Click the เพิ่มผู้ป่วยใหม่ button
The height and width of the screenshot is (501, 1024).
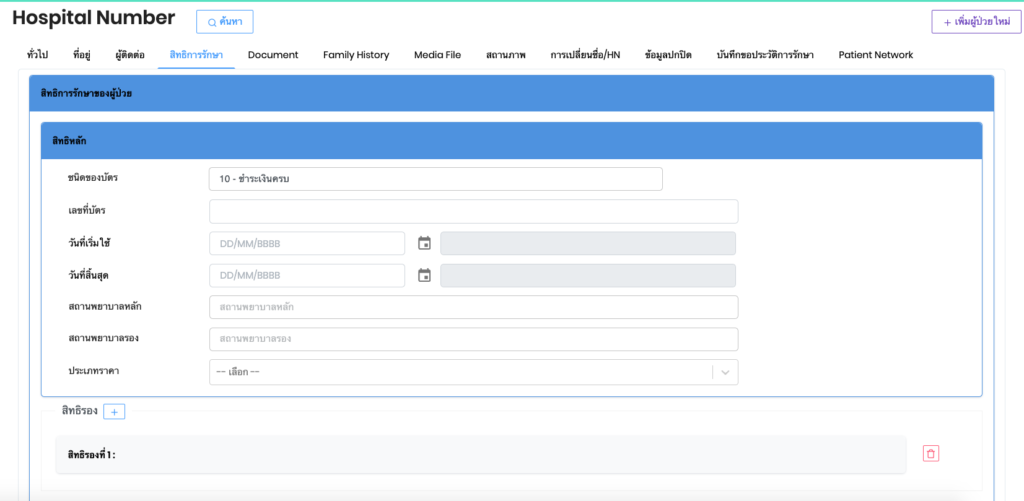point(970,22)
